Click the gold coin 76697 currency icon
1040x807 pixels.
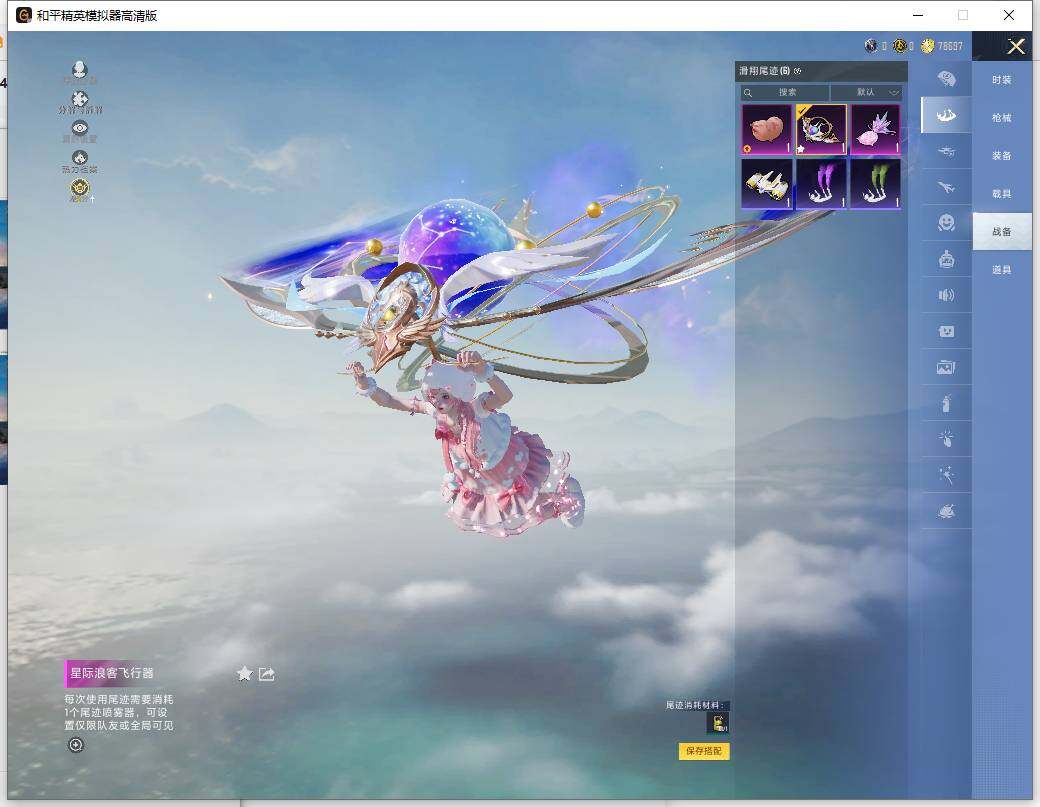click(928, 46)
